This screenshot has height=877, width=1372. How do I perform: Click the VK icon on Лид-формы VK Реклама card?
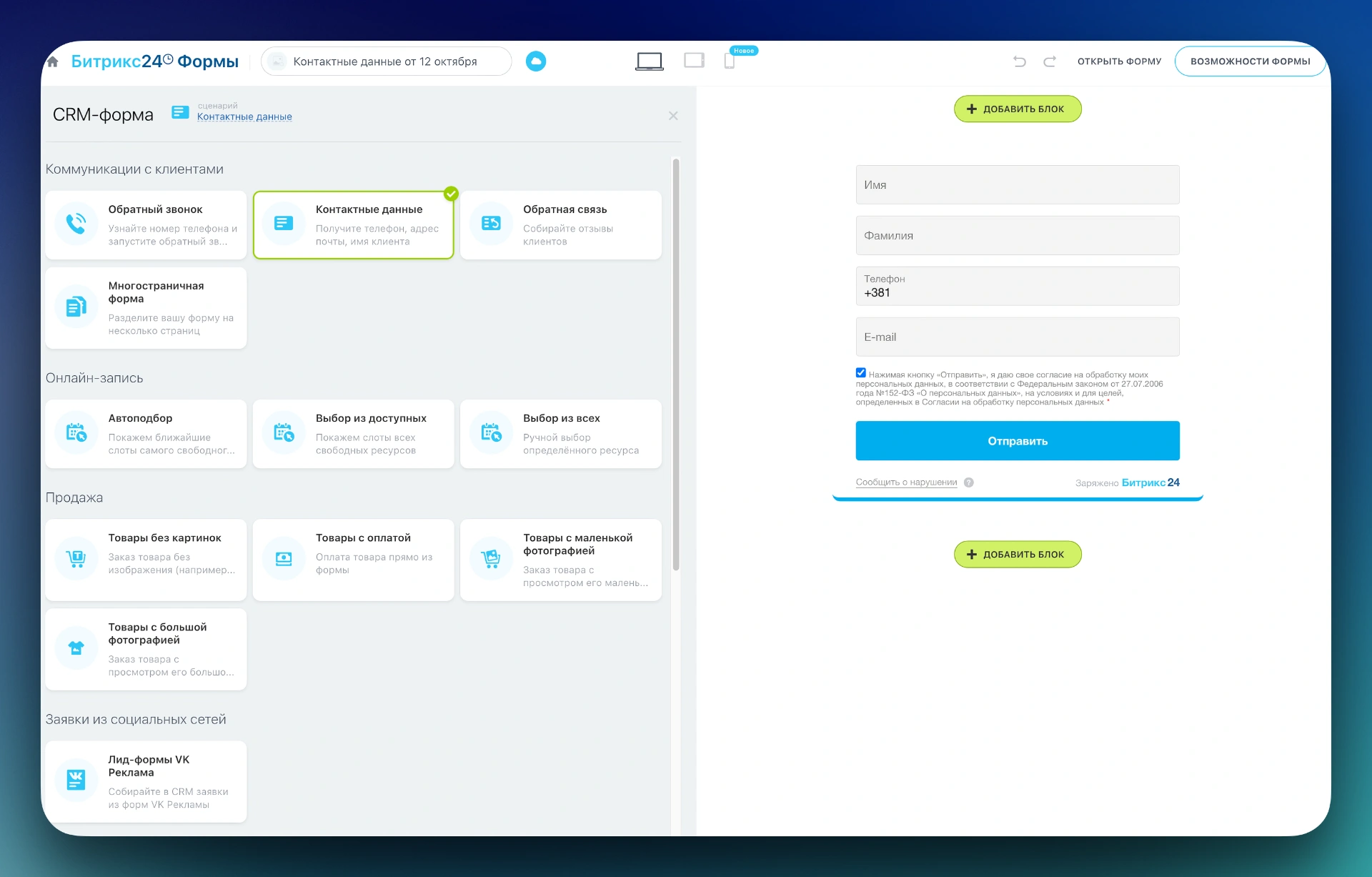[76, 780]
